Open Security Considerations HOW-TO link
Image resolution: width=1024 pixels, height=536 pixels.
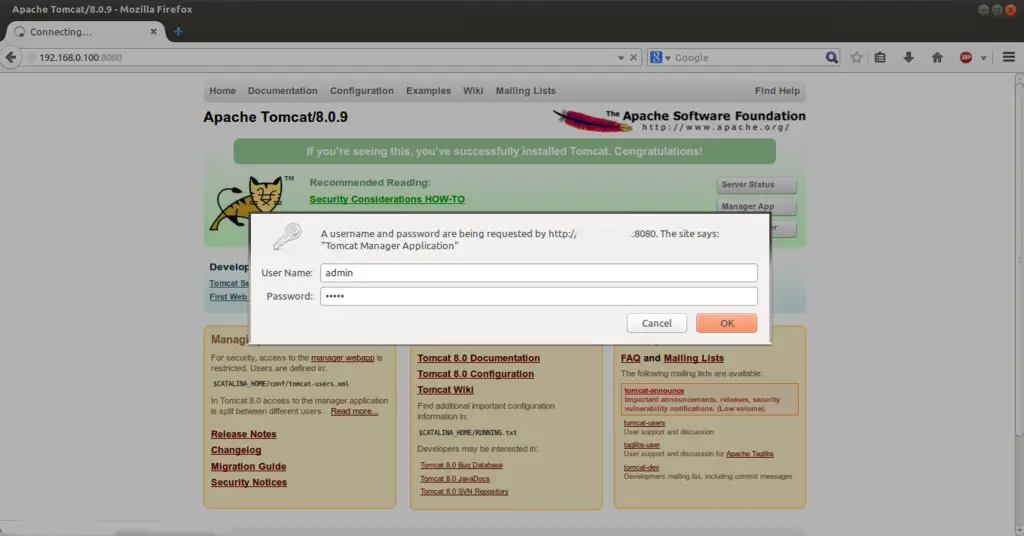point(387,199)
